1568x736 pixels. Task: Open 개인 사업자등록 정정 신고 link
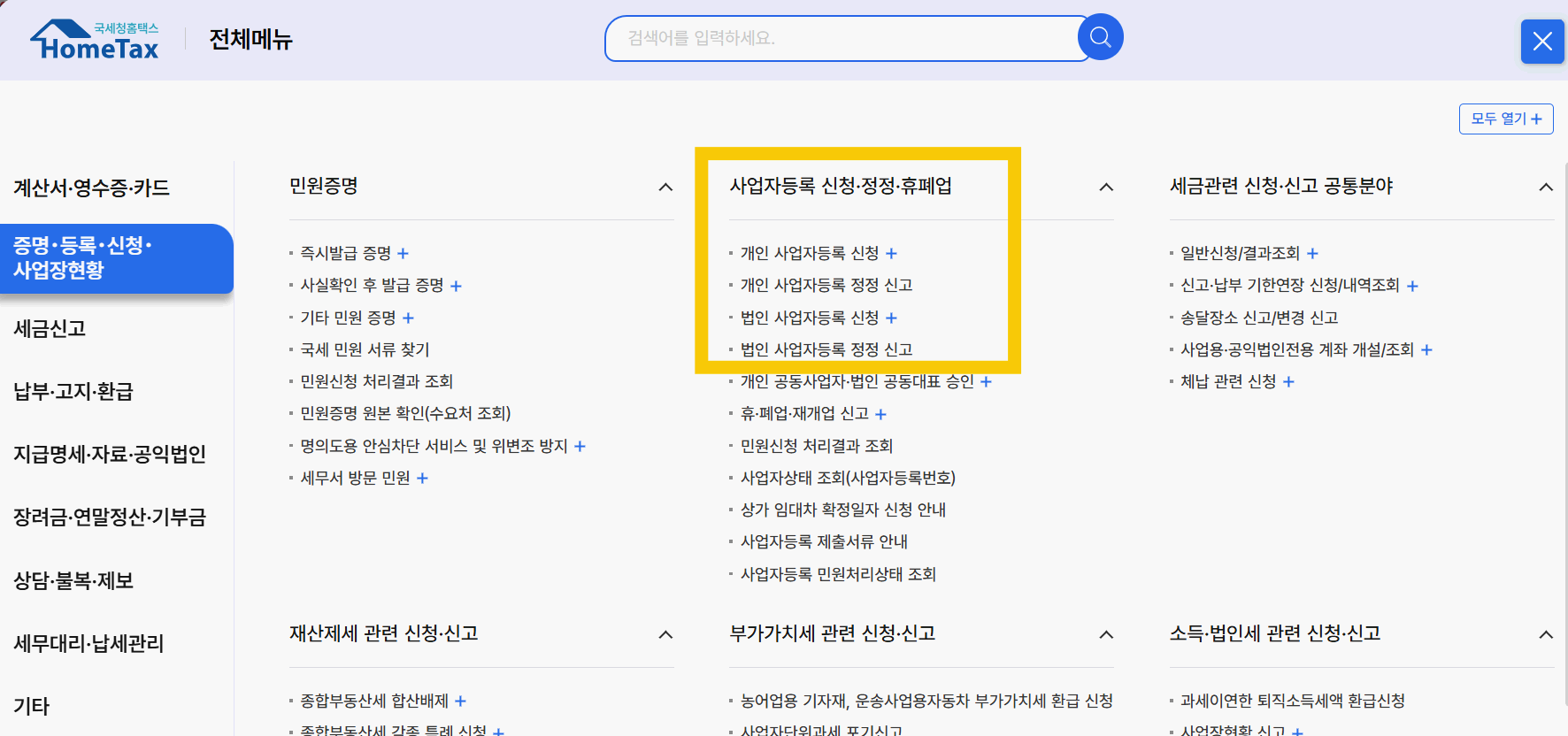[826, 286]
